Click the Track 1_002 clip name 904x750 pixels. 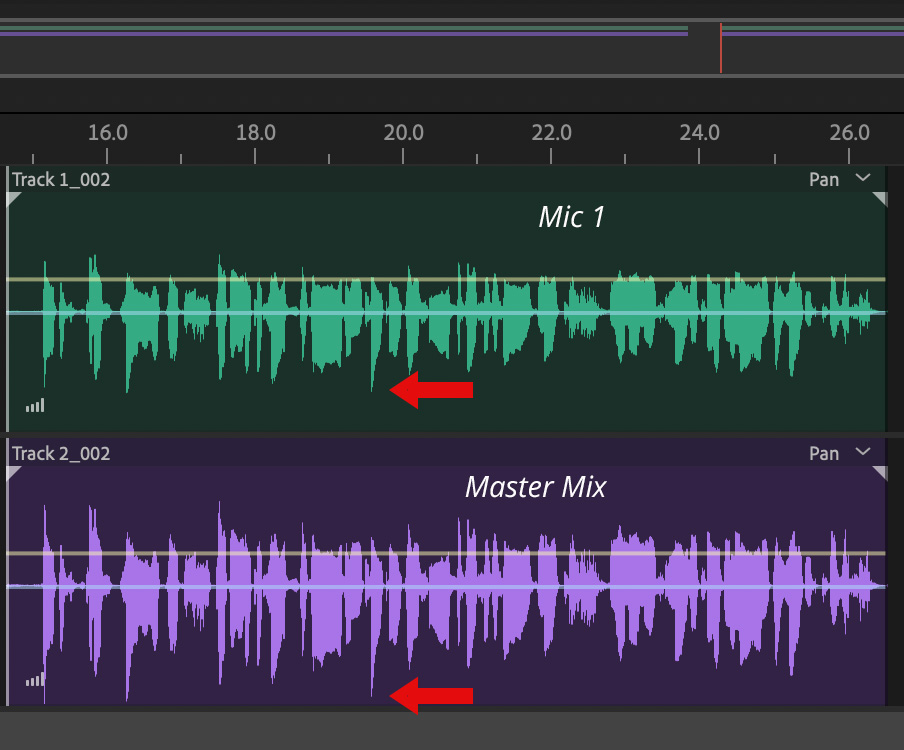[x=61, y=179]
